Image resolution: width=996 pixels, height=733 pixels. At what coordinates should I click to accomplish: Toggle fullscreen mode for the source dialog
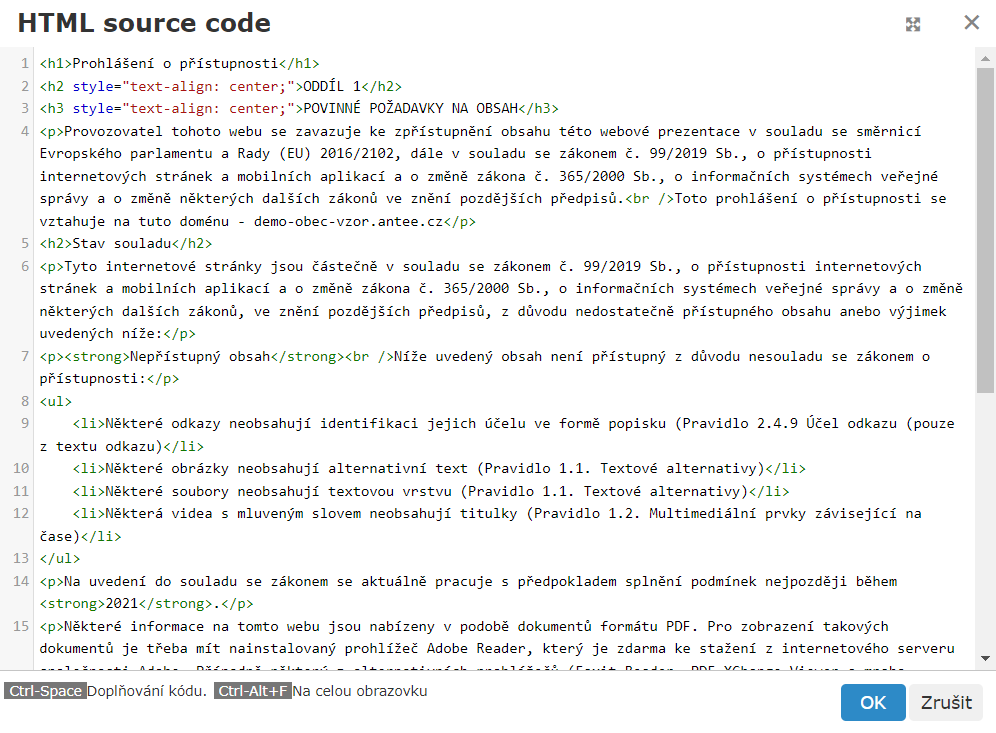click(913, 24)
